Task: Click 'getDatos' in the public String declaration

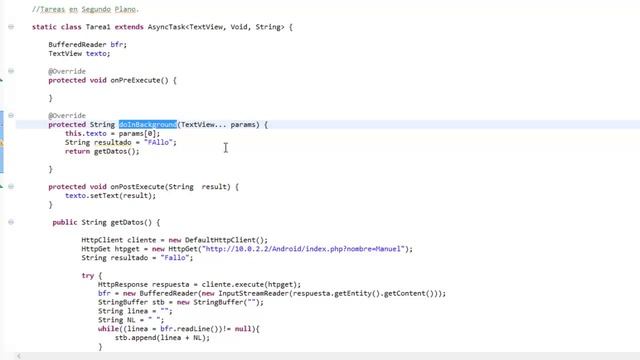Action: pos(127,222)
